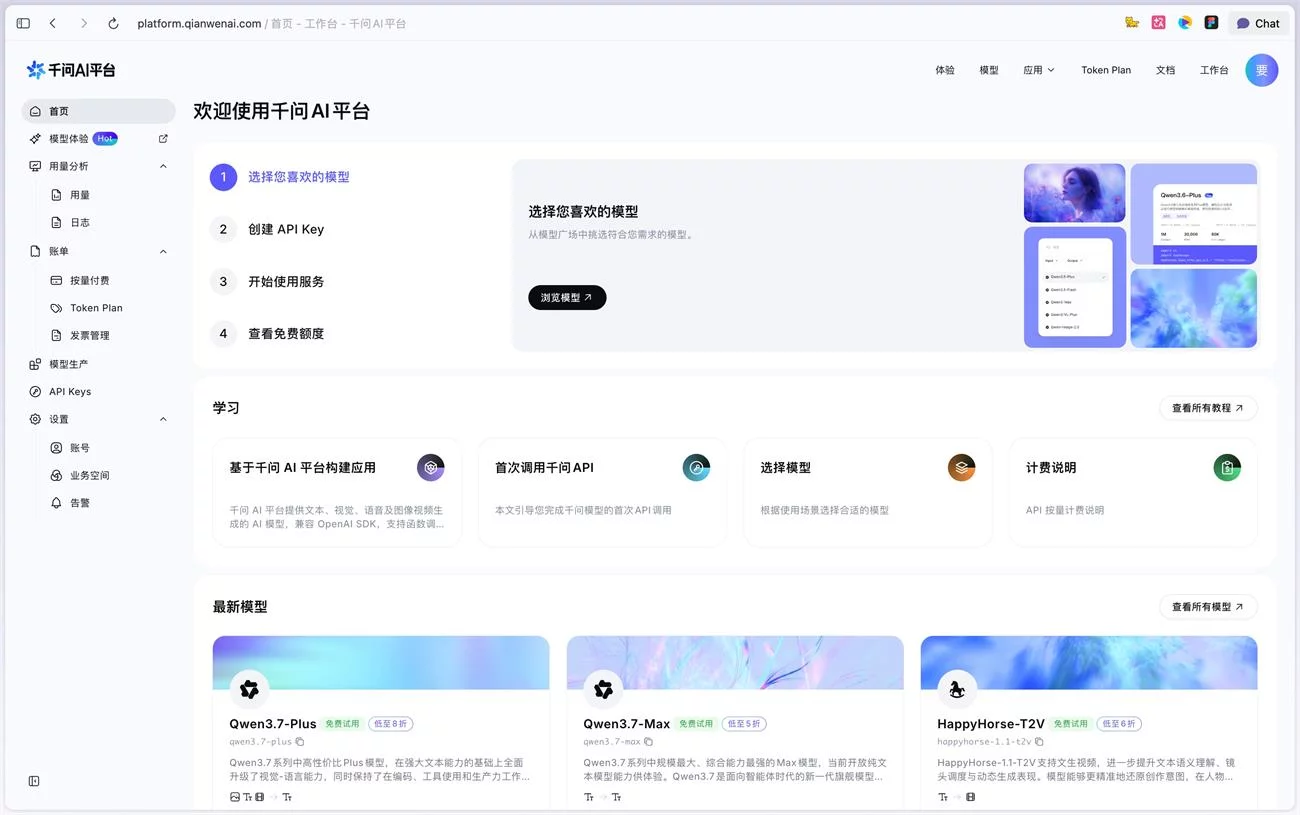The width and height of the screenshot is (1300, 815).
Task: Open the Qwen3.7-Plus model card title
Action: pyautogui.click(x=273, y=724)
